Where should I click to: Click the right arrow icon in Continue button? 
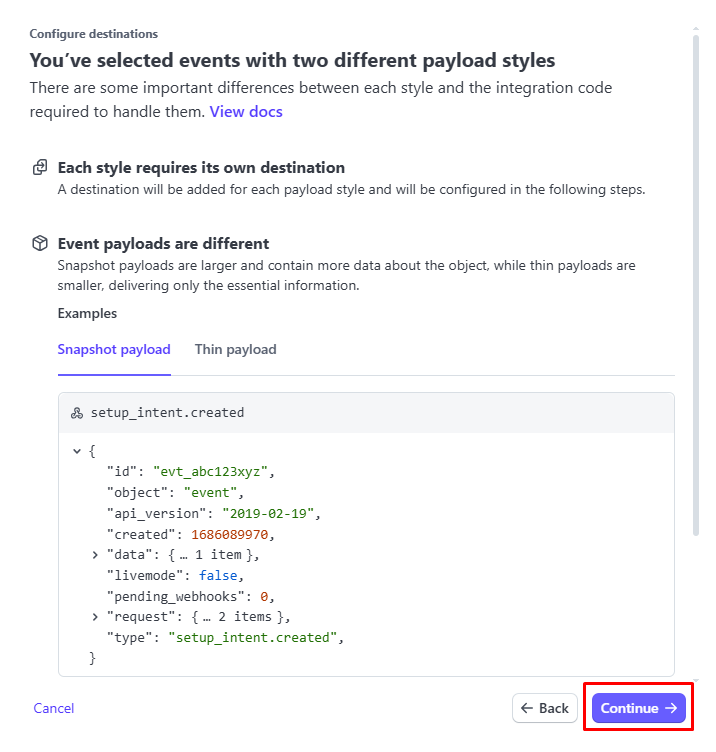pos(671,708)
